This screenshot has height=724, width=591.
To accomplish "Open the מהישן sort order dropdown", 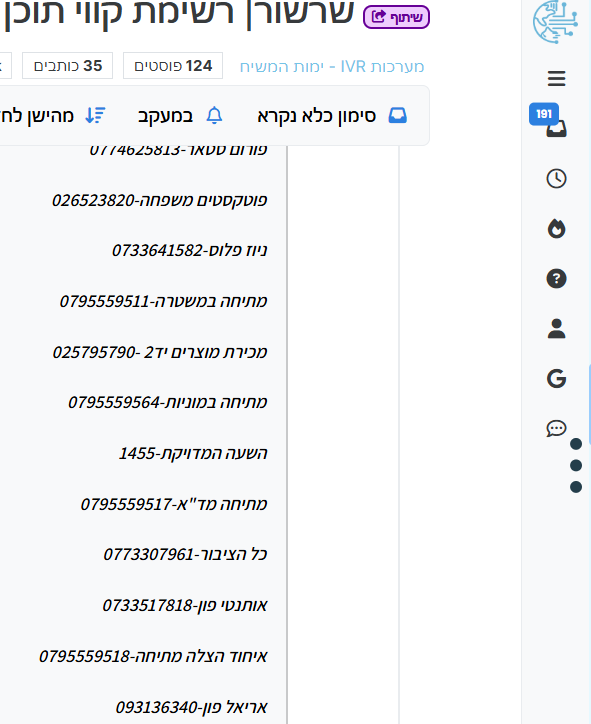I will click(x=53, y=115).
